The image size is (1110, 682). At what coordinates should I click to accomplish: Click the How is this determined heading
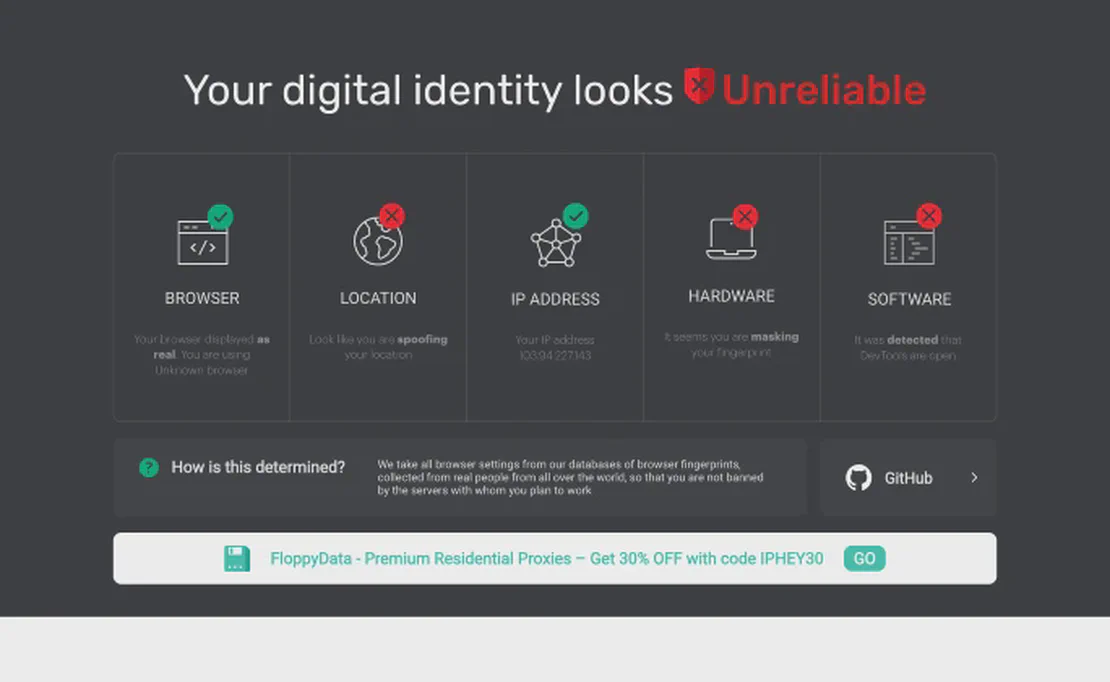click(x=258, y=467)
